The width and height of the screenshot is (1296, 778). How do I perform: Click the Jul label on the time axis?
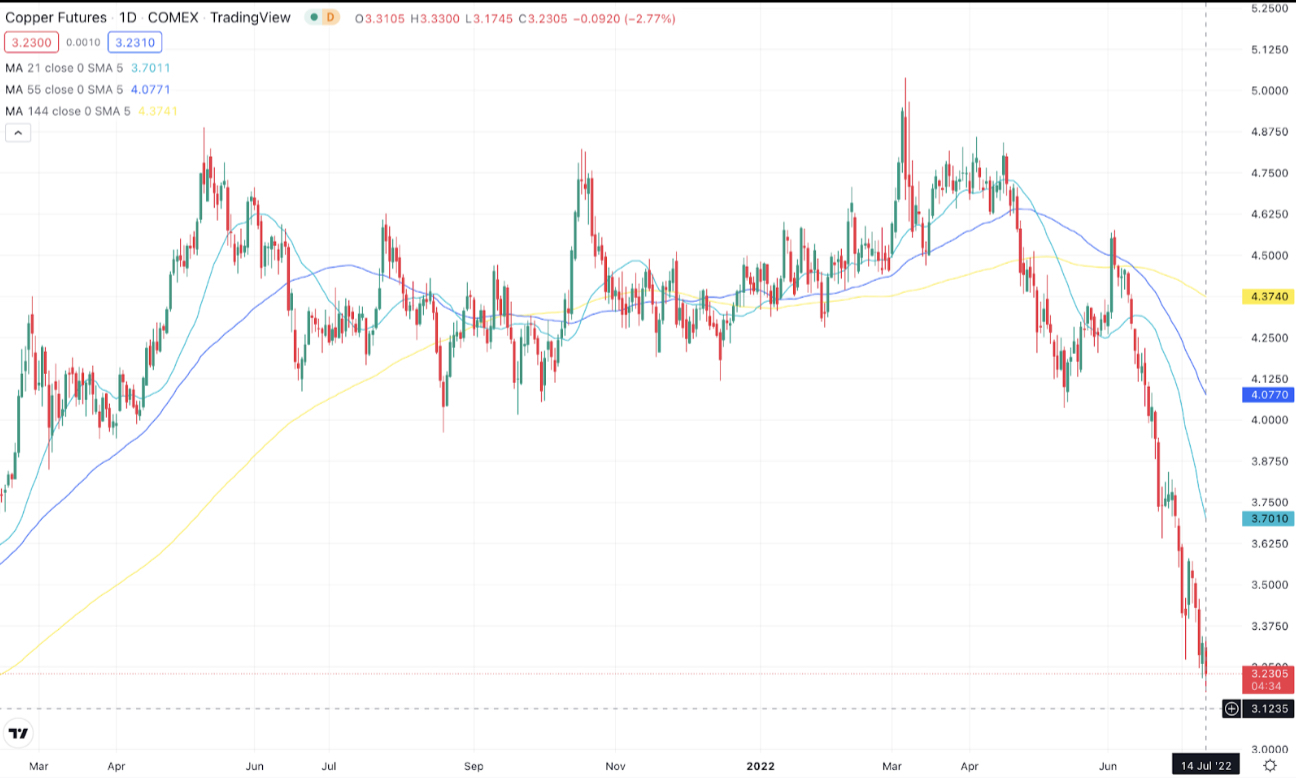pyautogui.click(x=327, y=766)
